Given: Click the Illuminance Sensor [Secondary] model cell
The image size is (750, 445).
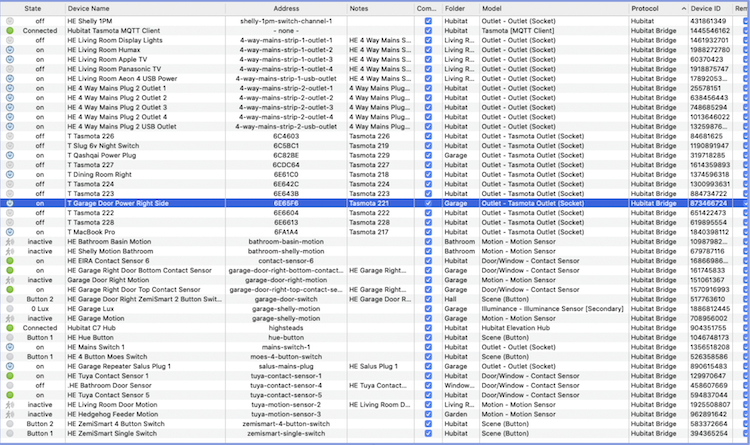Looking at the screenshot, I should coord(552,309).
